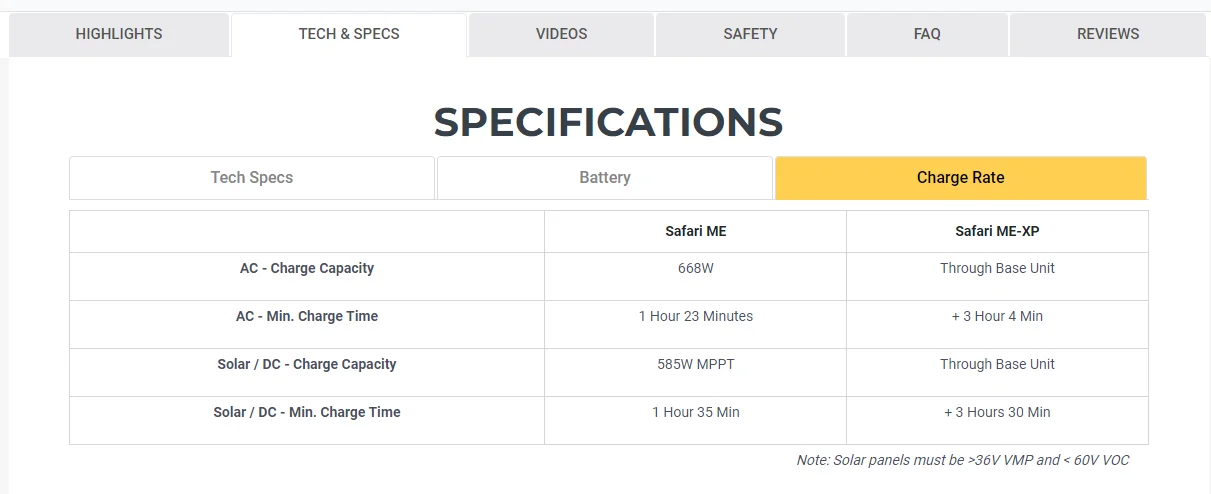This screenshot has height=494, width=1211.
Task: Click the Safari ME-XP column header
Action: click(997, 231)
